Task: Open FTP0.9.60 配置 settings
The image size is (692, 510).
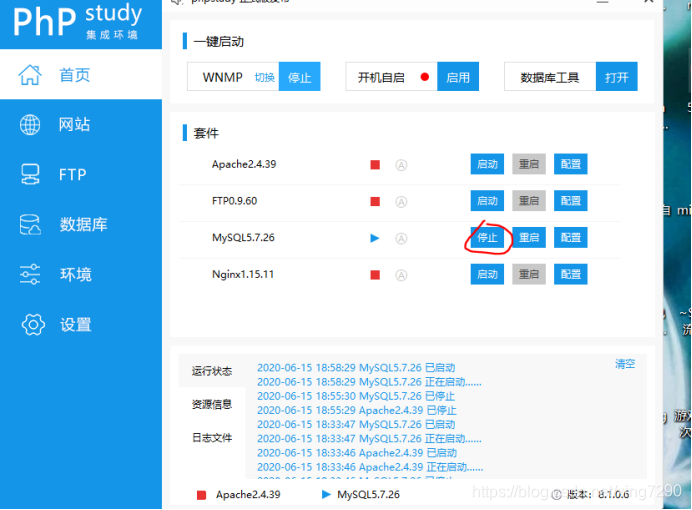Action: 571,201
